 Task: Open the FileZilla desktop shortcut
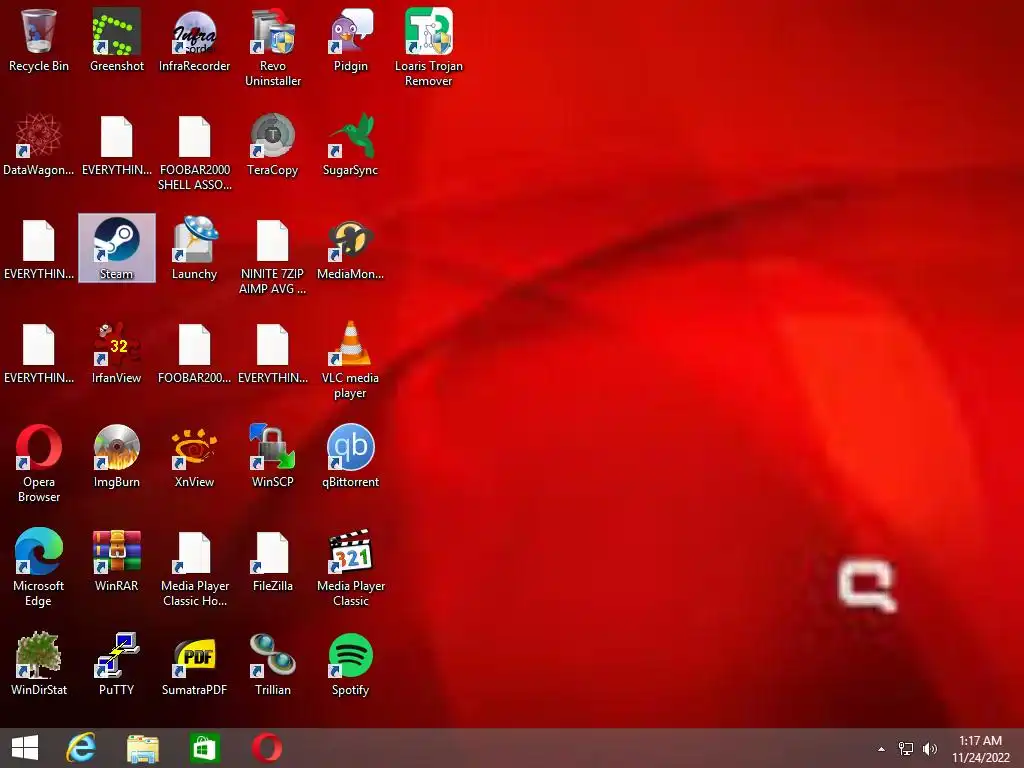(x=272, y=560)
